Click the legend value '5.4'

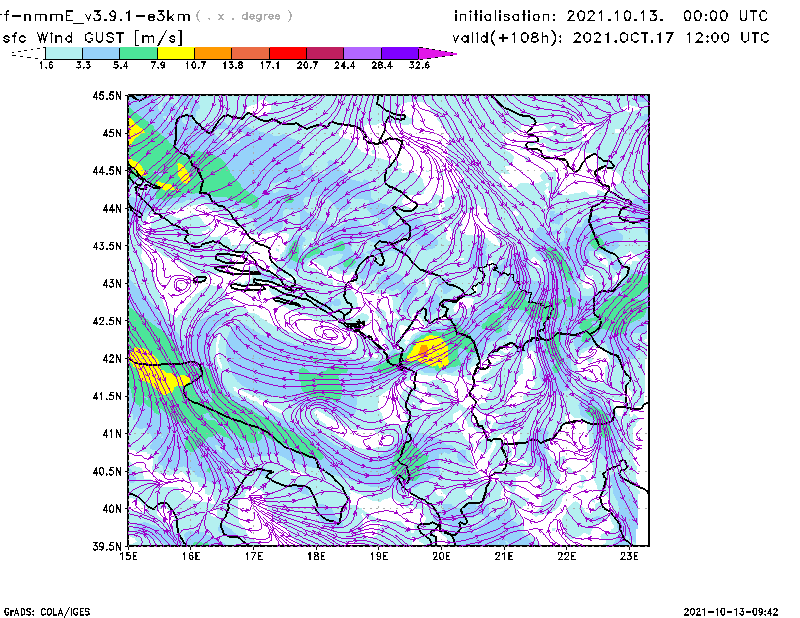click(120, 65)
